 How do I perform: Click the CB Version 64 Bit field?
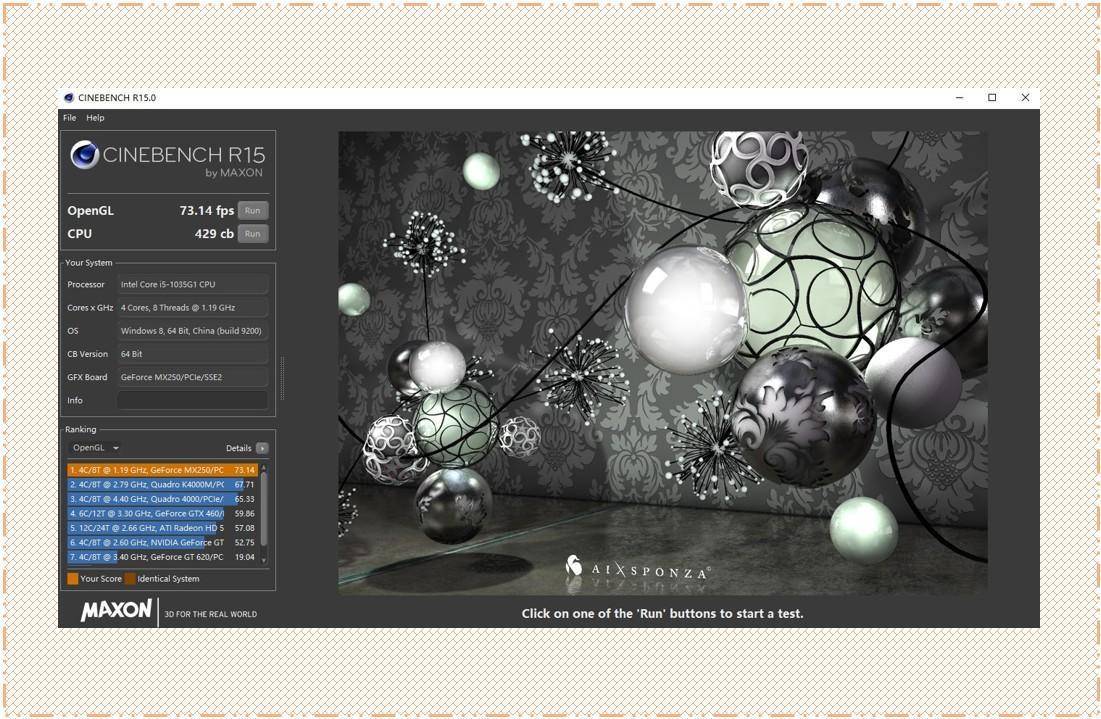[192, 354]
